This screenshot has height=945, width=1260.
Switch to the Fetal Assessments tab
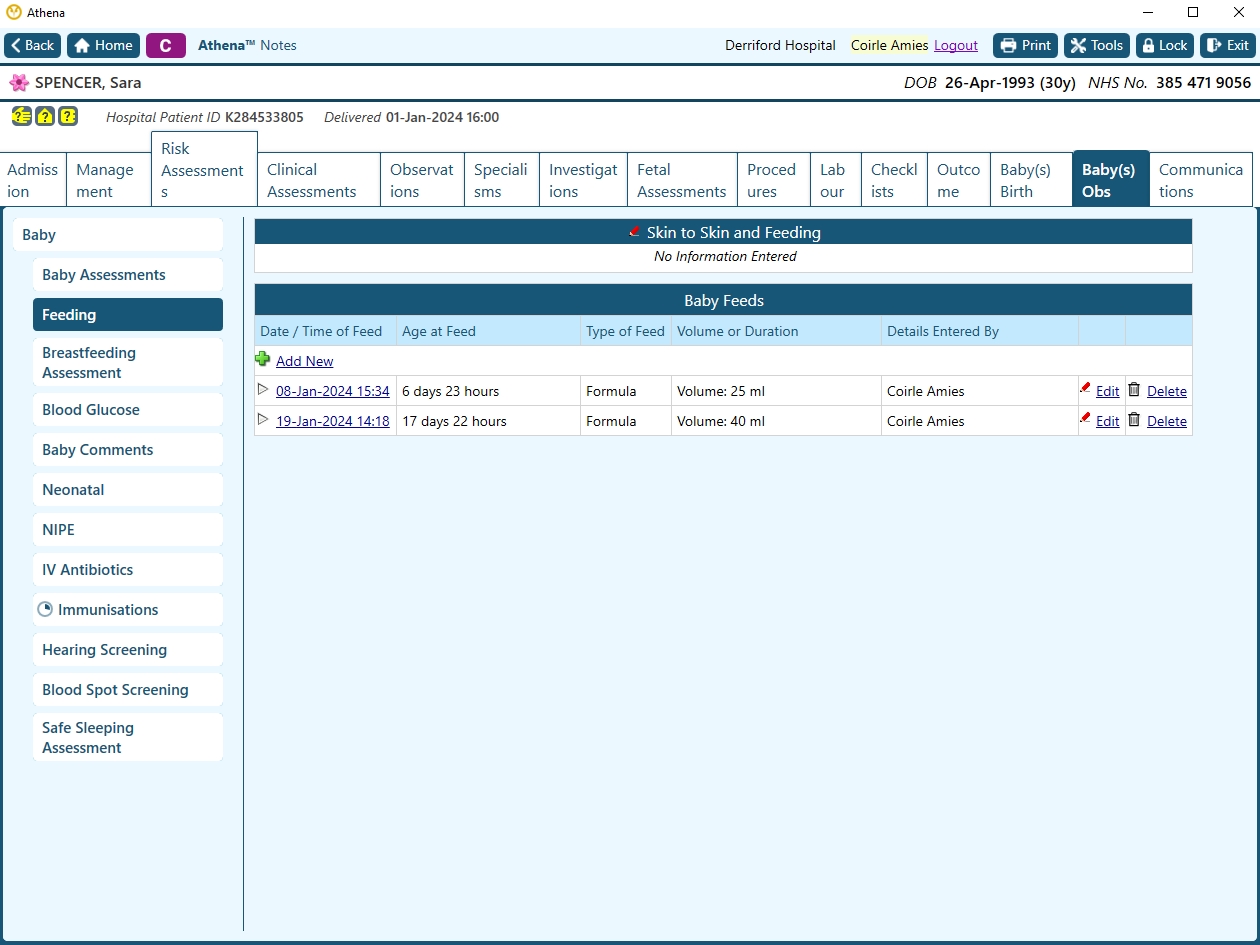(682, 180)
